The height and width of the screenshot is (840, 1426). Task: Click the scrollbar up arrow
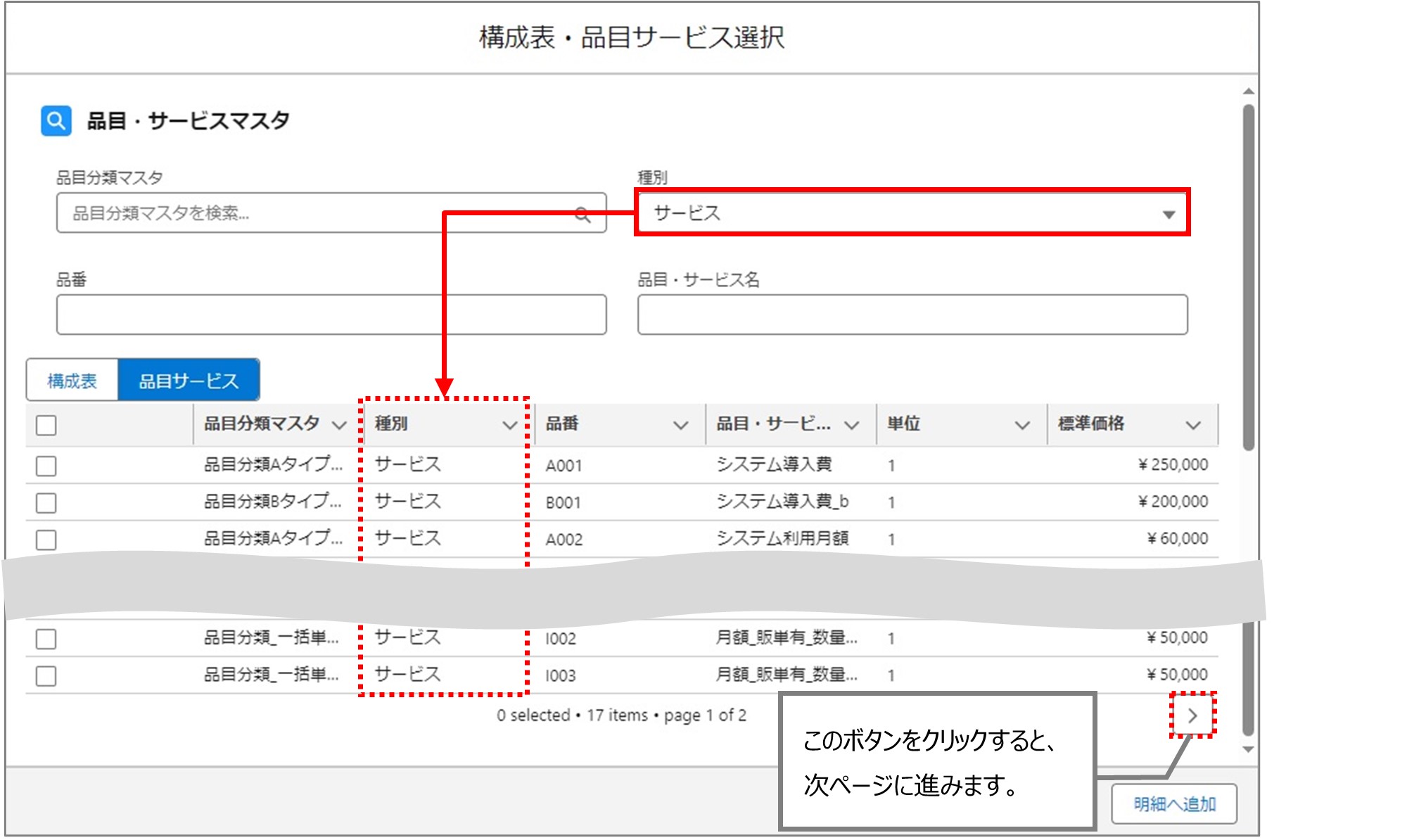[1249, 91]
